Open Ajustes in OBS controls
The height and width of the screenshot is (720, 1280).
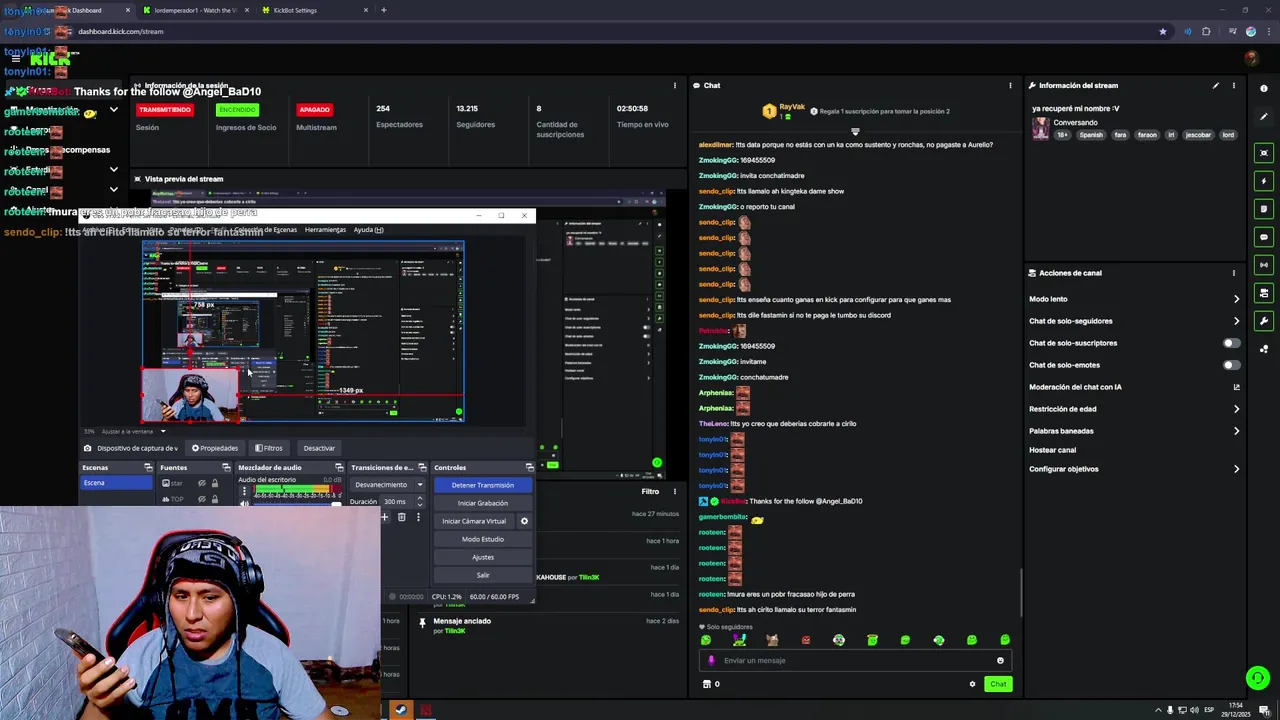pyautogui.click(x=482, y=557)
